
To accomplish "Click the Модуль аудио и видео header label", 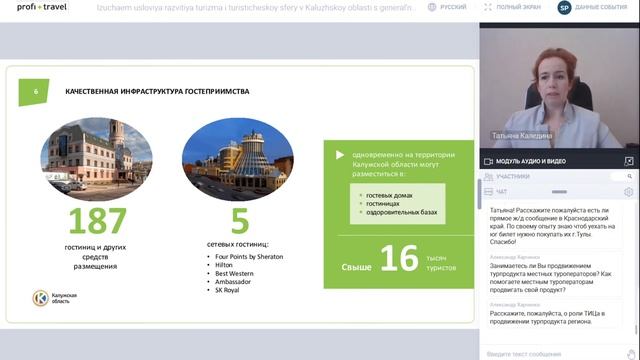I will click(x=531, y=162).
